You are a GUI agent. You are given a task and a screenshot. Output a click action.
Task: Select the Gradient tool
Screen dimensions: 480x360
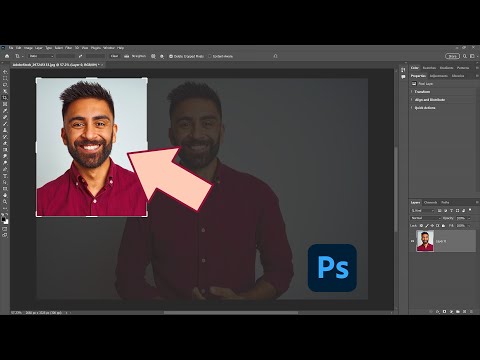[5, 150]
